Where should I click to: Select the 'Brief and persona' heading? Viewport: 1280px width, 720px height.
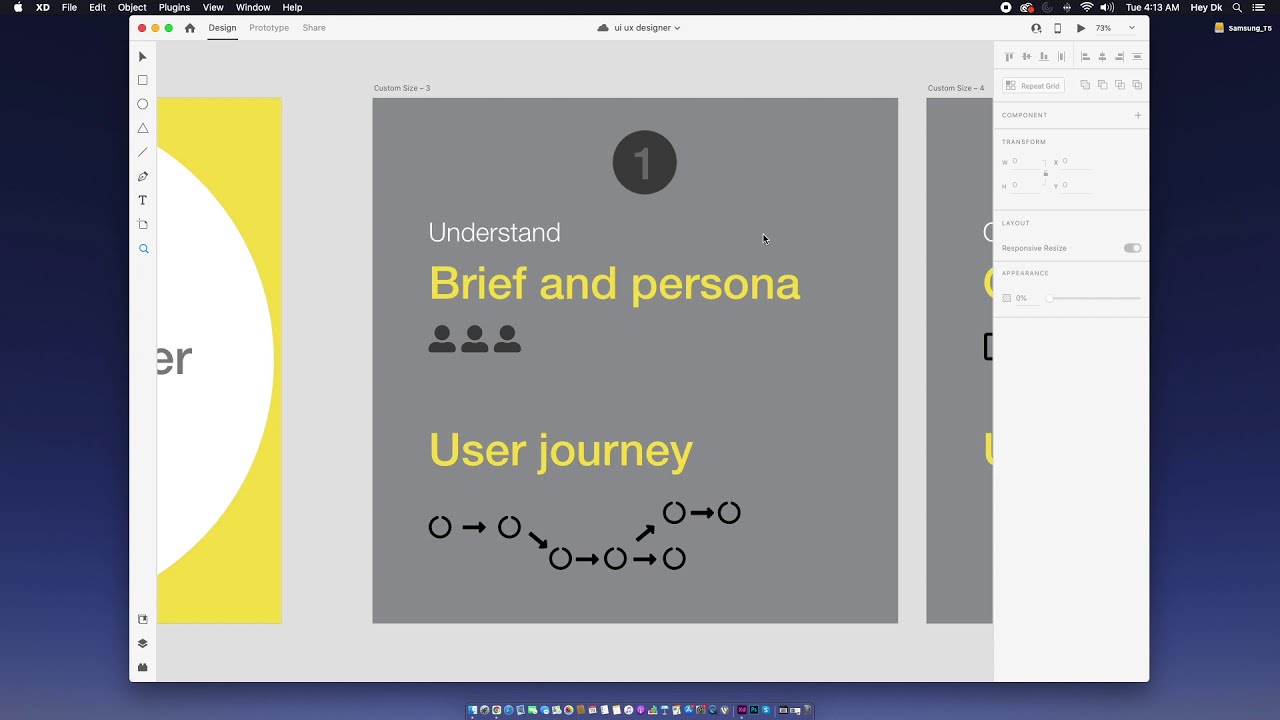(614, 284)
